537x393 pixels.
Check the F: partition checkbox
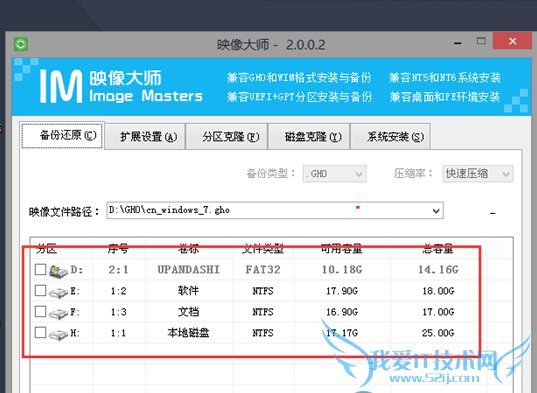[40, 311]
